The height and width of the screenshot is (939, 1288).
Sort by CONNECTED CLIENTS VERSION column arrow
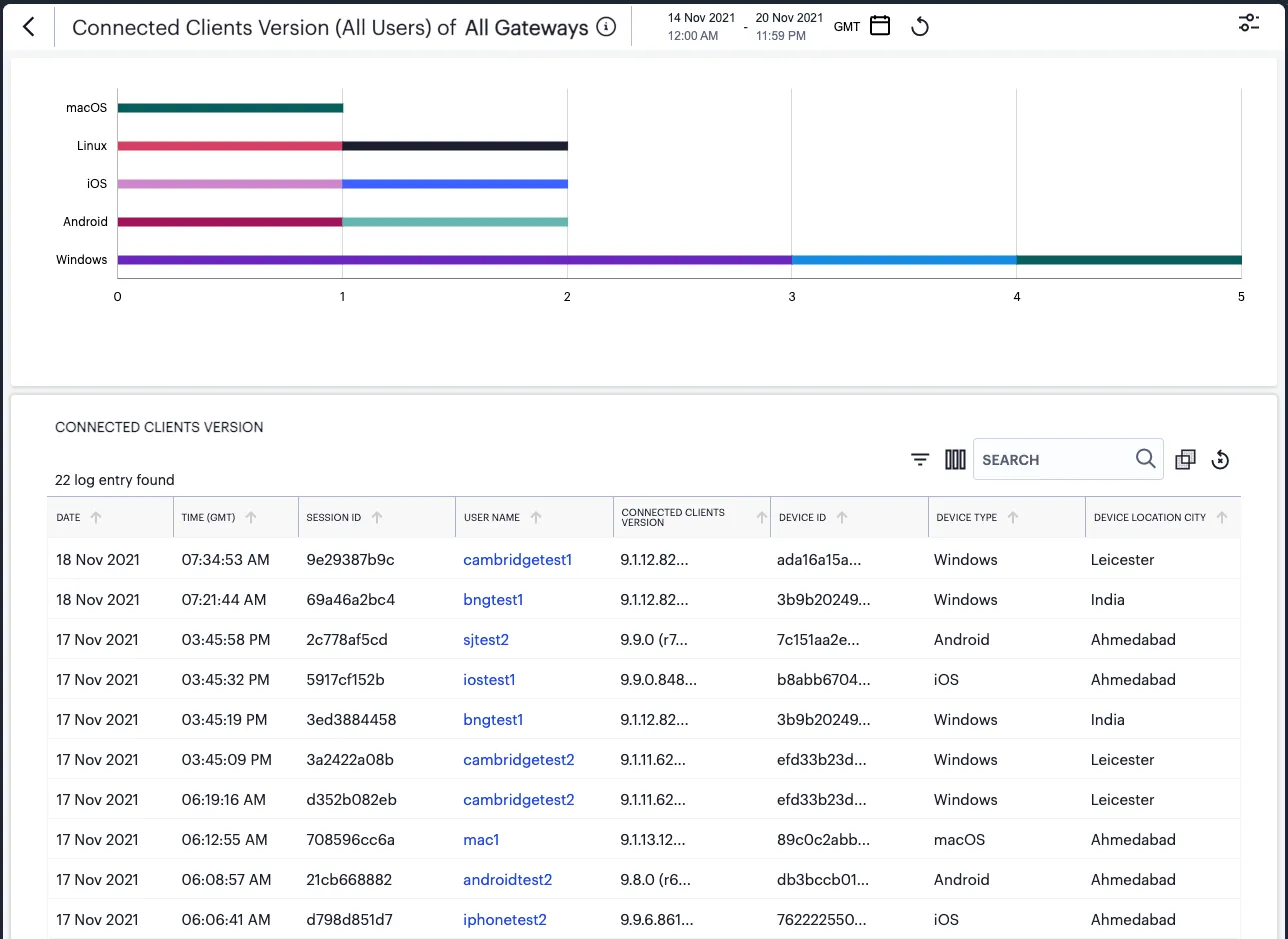click(x=762, y=517)
